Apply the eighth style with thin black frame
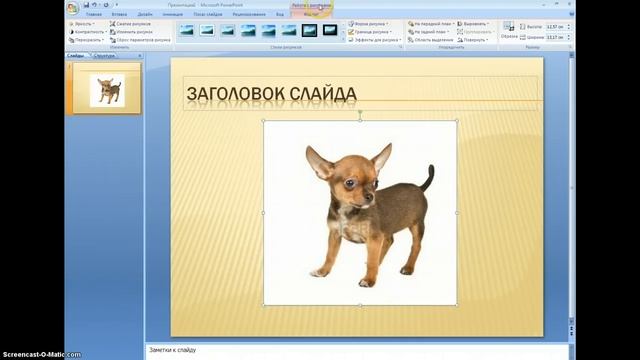The height and width of the screenshot is (360, 640). (x=330, y=30)
